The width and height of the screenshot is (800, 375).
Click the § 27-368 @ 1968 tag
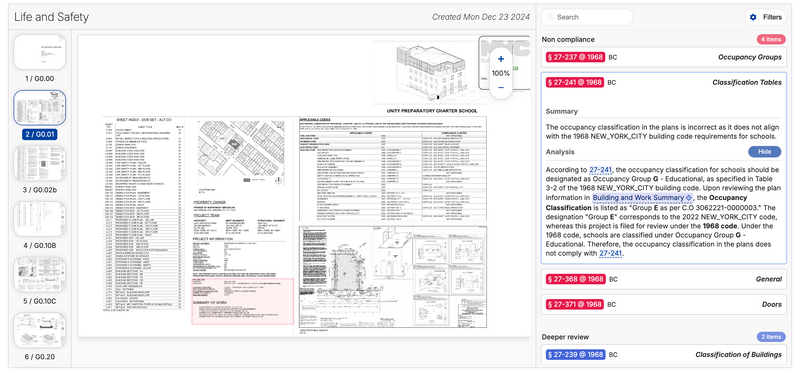(575, 279)
